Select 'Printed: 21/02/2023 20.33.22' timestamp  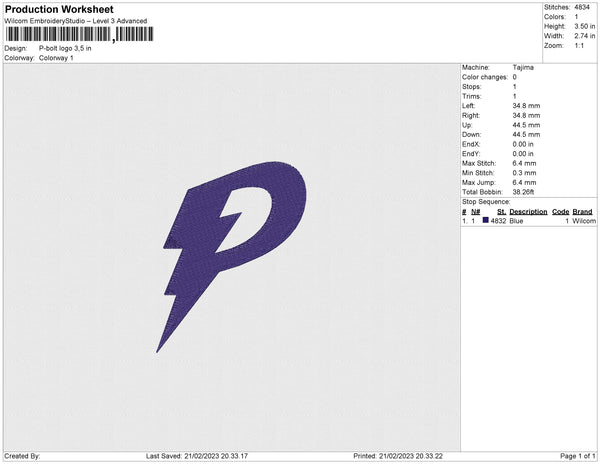(x=398, y=456)
